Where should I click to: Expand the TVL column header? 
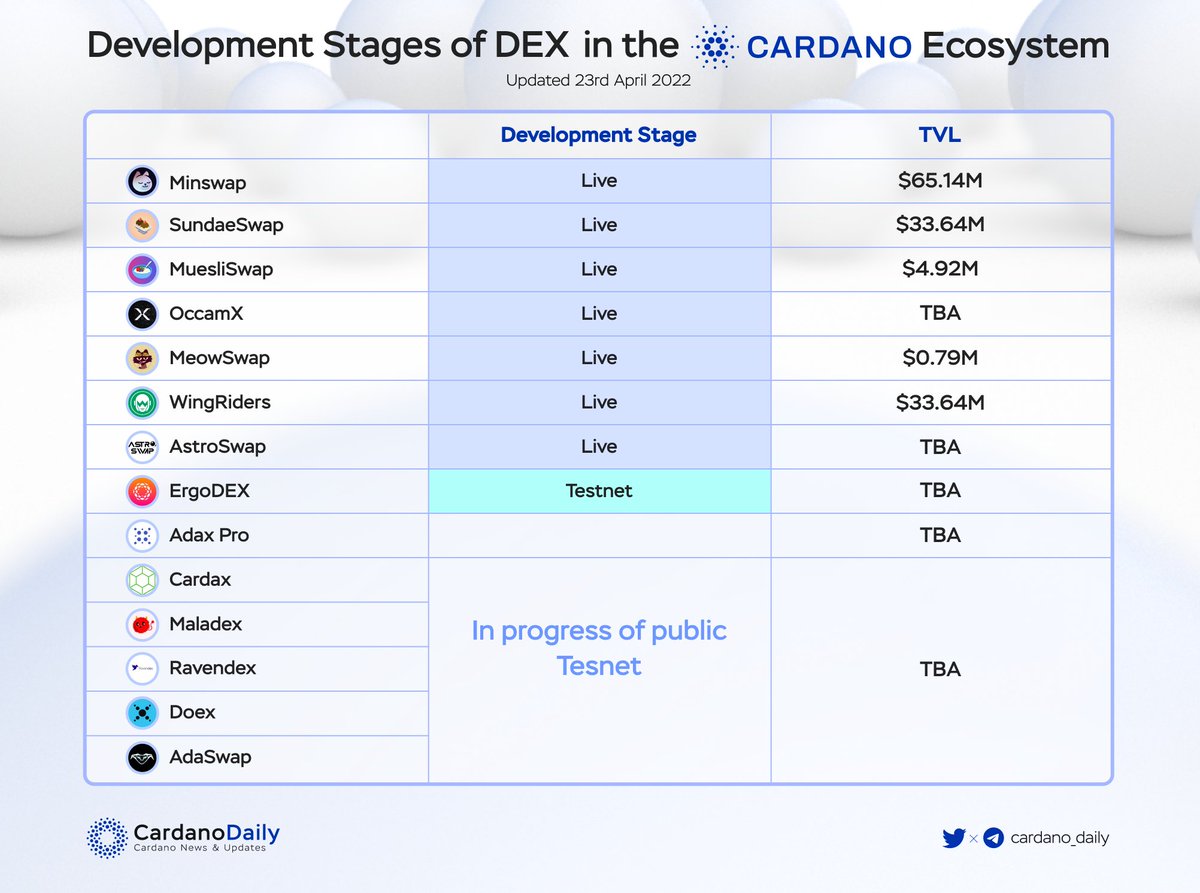940,135
